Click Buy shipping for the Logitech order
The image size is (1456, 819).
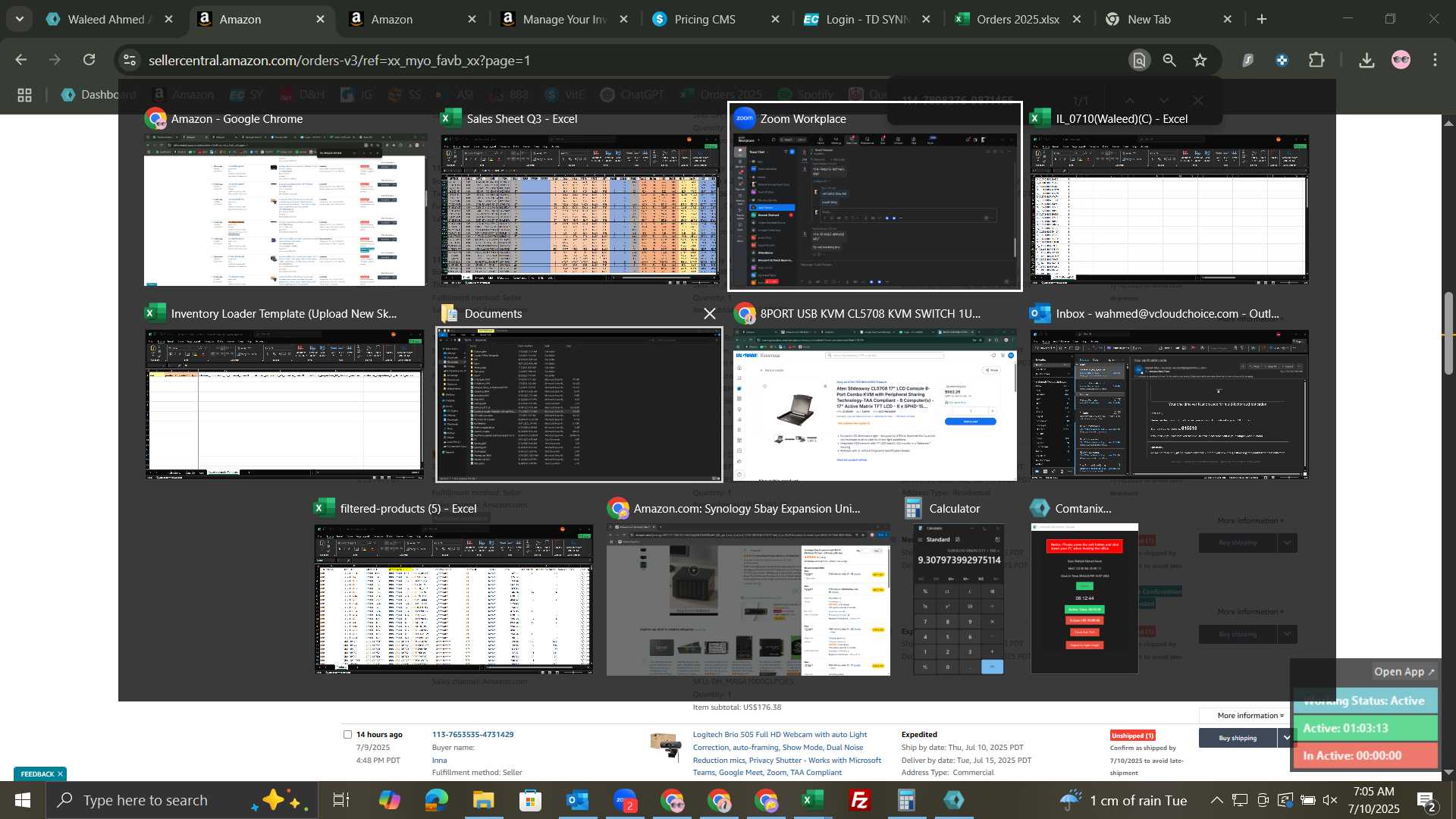point(1238,738)
